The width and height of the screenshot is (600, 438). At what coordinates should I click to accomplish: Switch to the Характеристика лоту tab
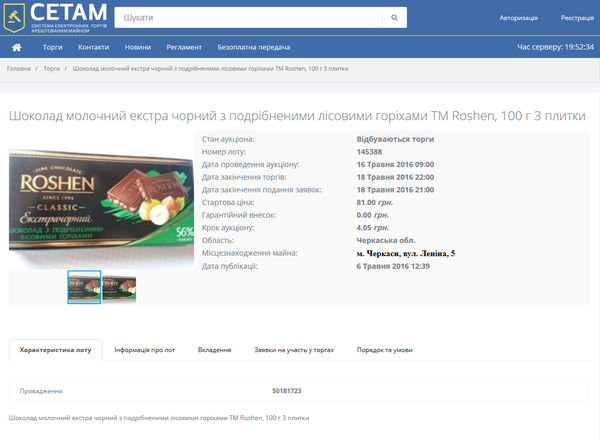(55, 350)
